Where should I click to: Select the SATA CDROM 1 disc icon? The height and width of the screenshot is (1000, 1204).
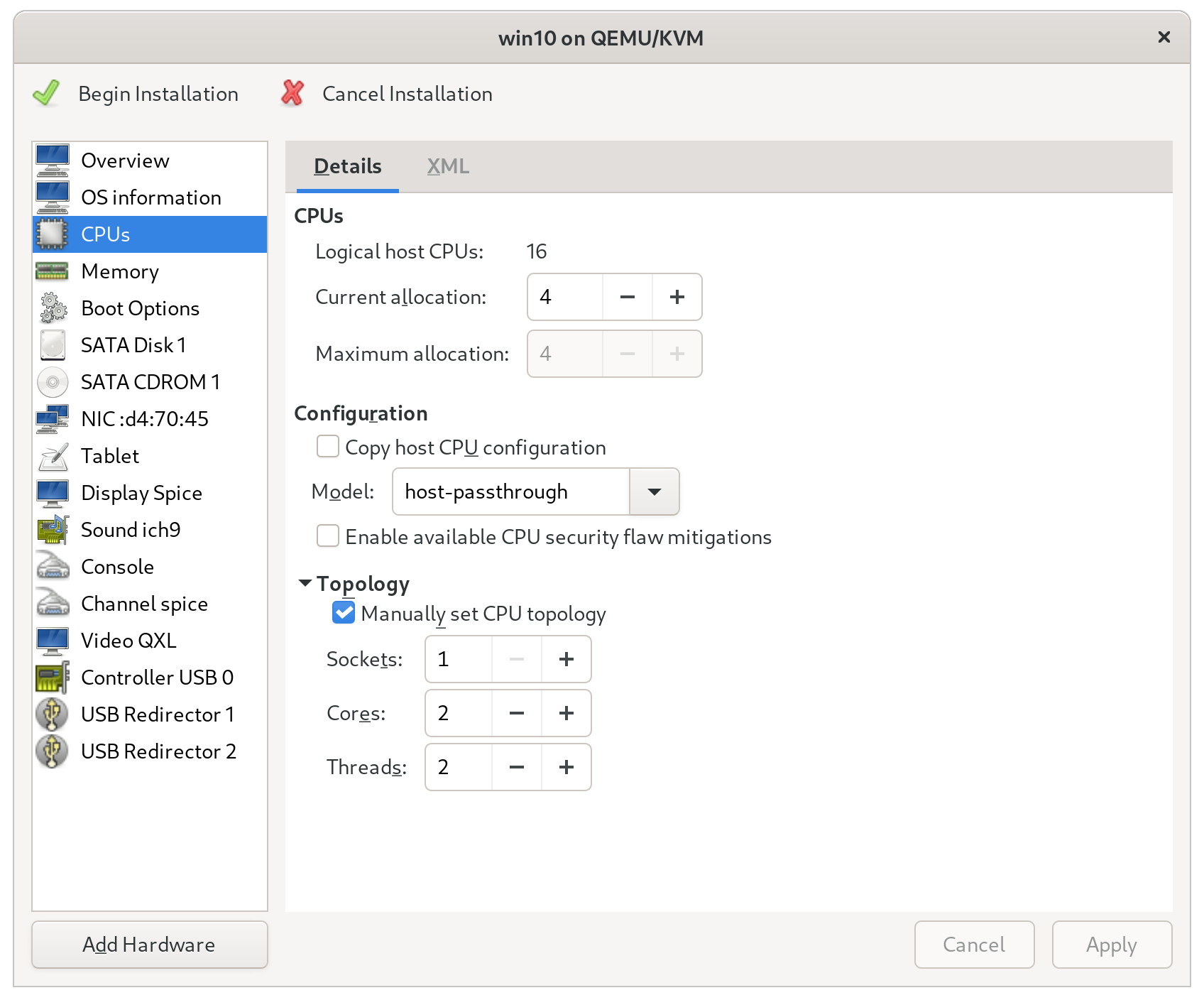click(x=53, y=382)
